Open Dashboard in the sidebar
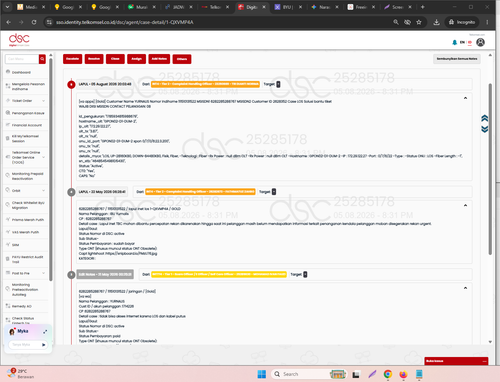Image resolution: width=500 pixels, height=382 pixels. pyautogui.click(x=21, y=72)
